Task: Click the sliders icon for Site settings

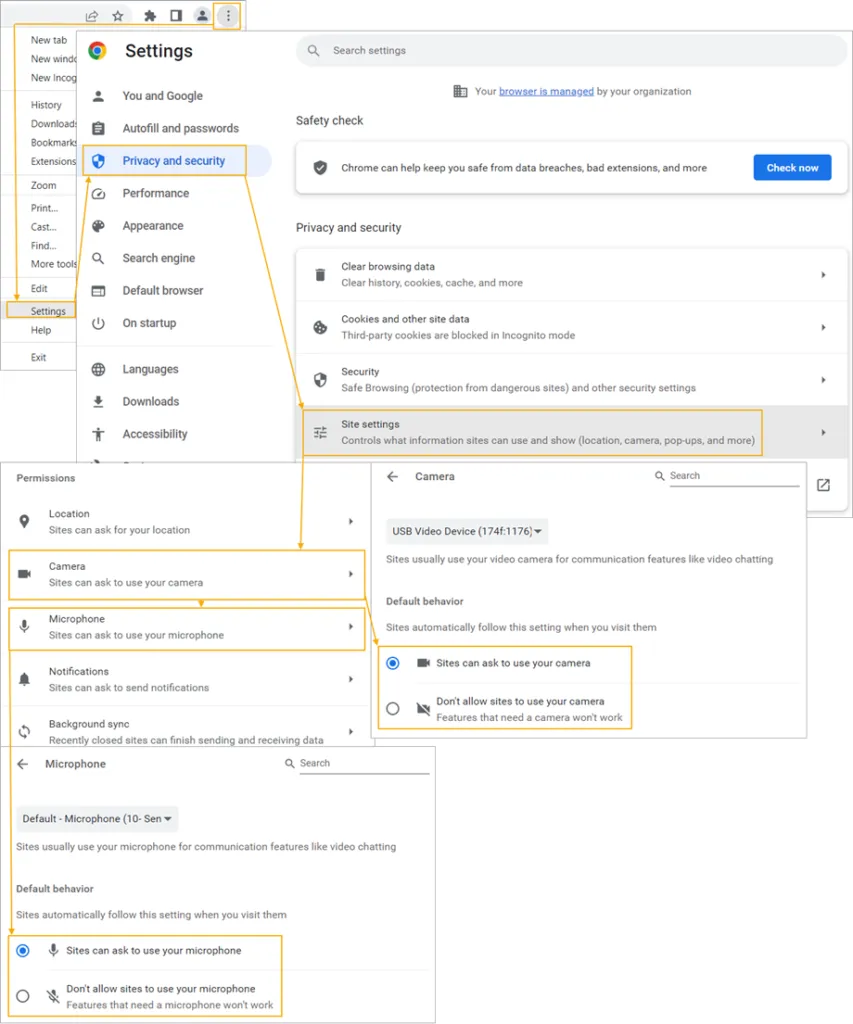Action: click(x=320, y=432)
